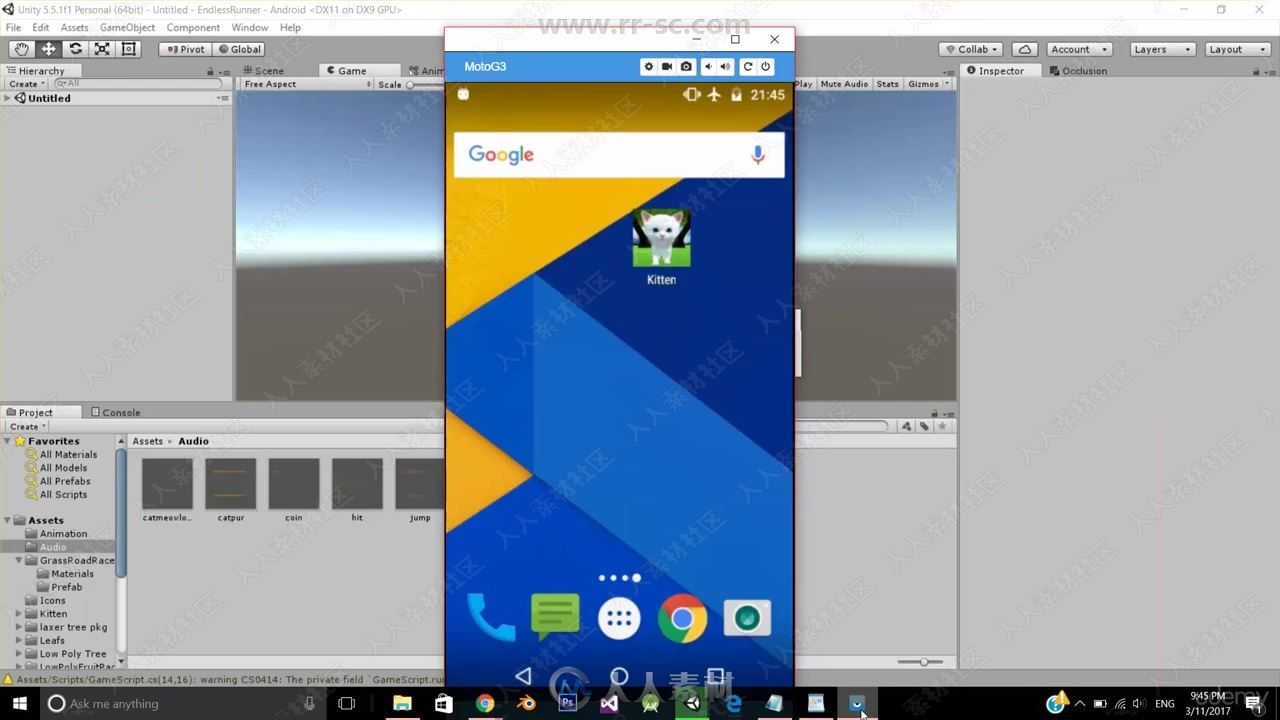Screen dimensions: 1280x720
Task: Open the Free Aspect dropdown
Action: [306, 84]
